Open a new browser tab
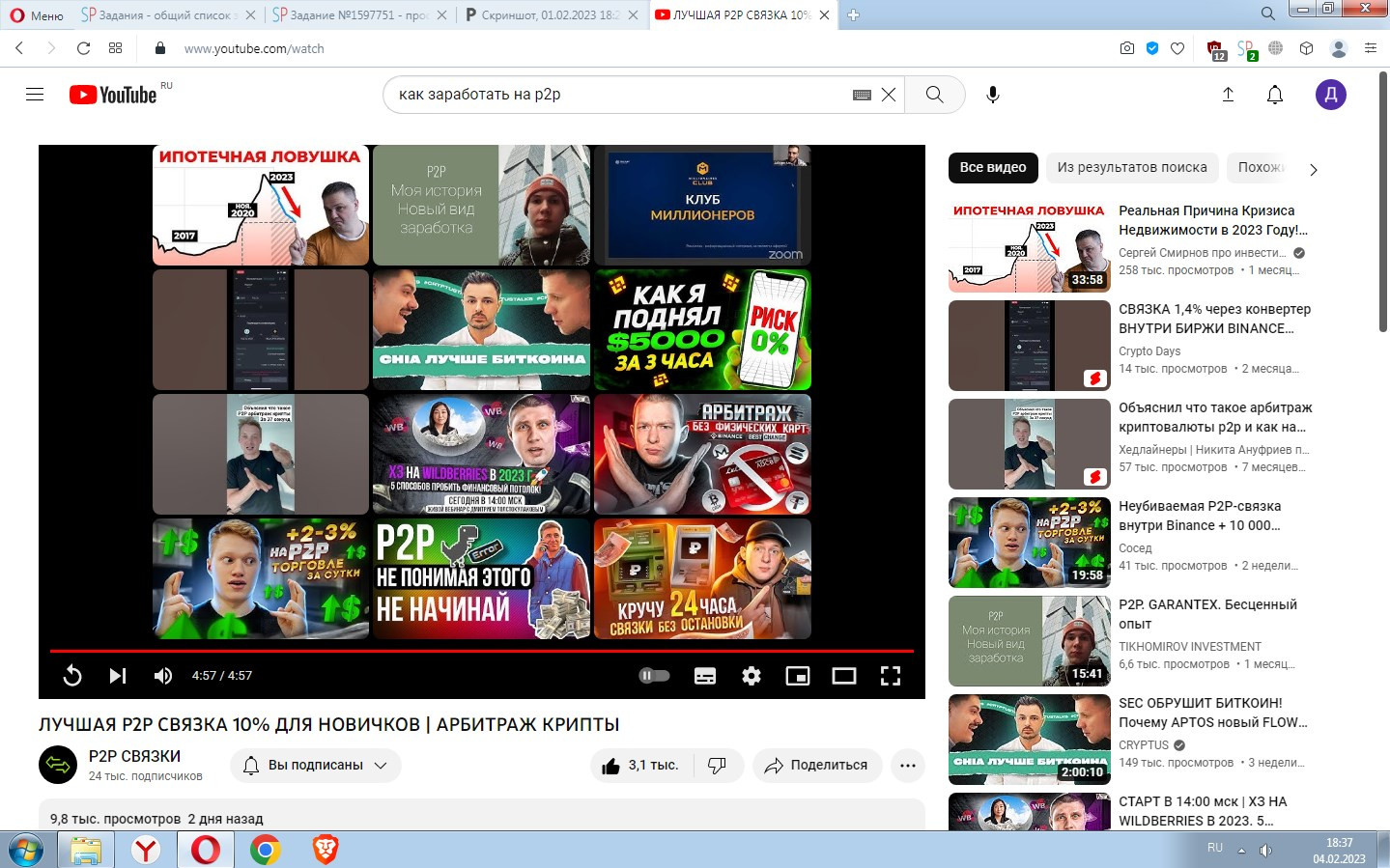The height and width of the screenshot is (868, 1390). click(x=853, y=14)
